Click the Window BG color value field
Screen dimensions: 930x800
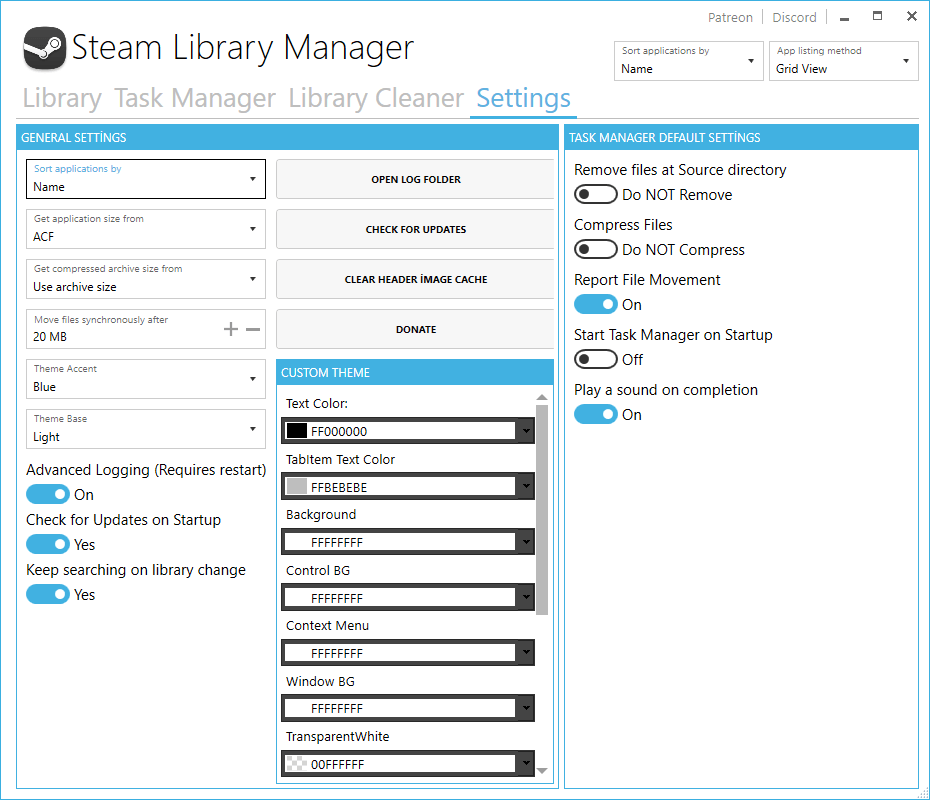tap(400, 708)
